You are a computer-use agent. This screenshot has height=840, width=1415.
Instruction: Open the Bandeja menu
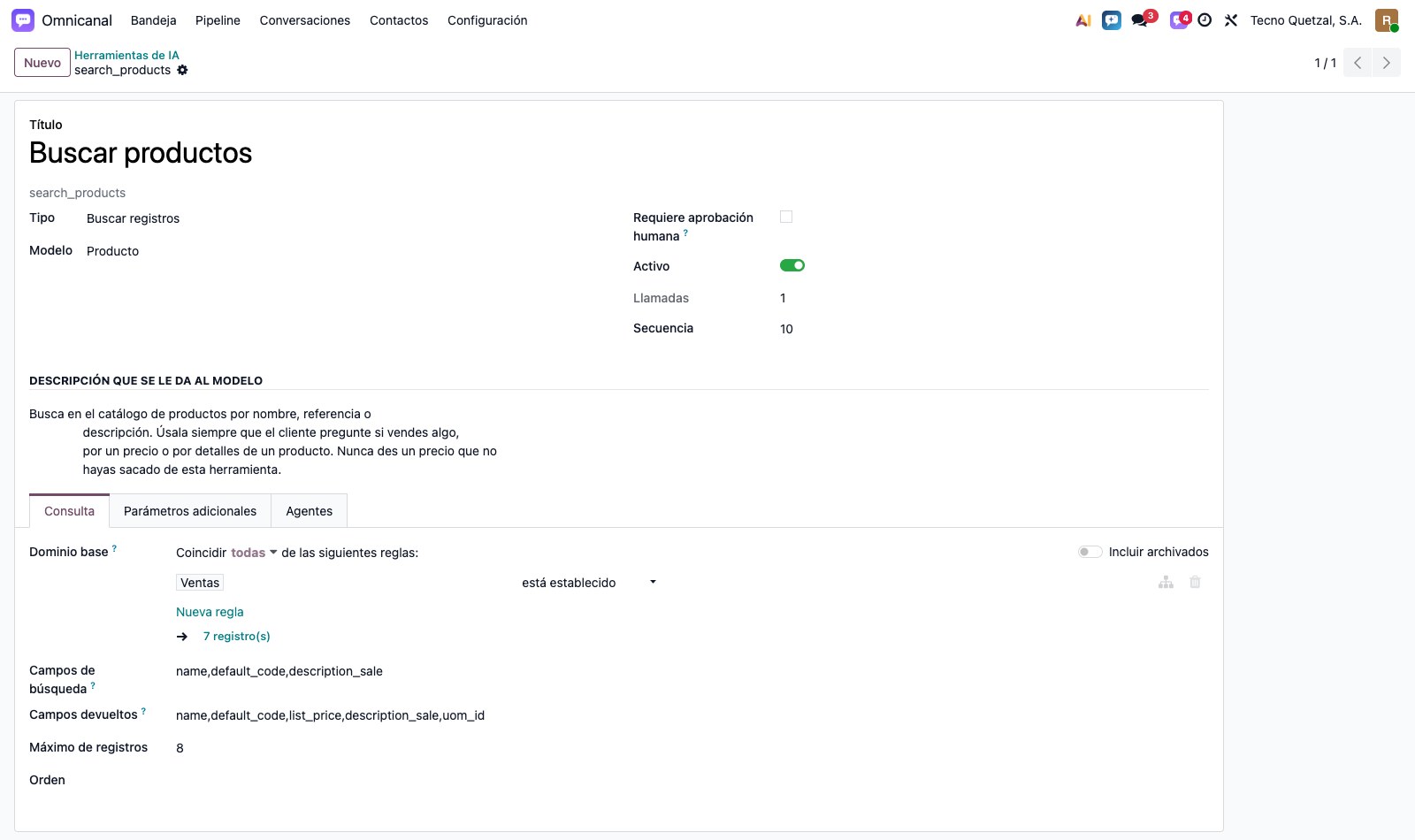(153, 20)
